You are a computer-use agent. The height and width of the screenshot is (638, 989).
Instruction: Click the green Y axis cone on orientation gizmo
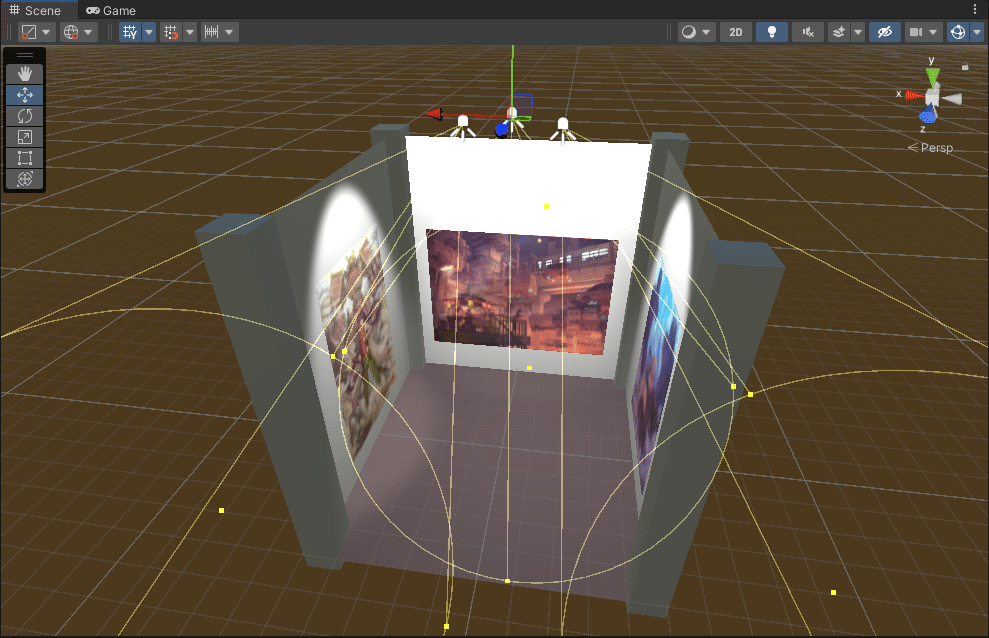(x=932, y=76)
